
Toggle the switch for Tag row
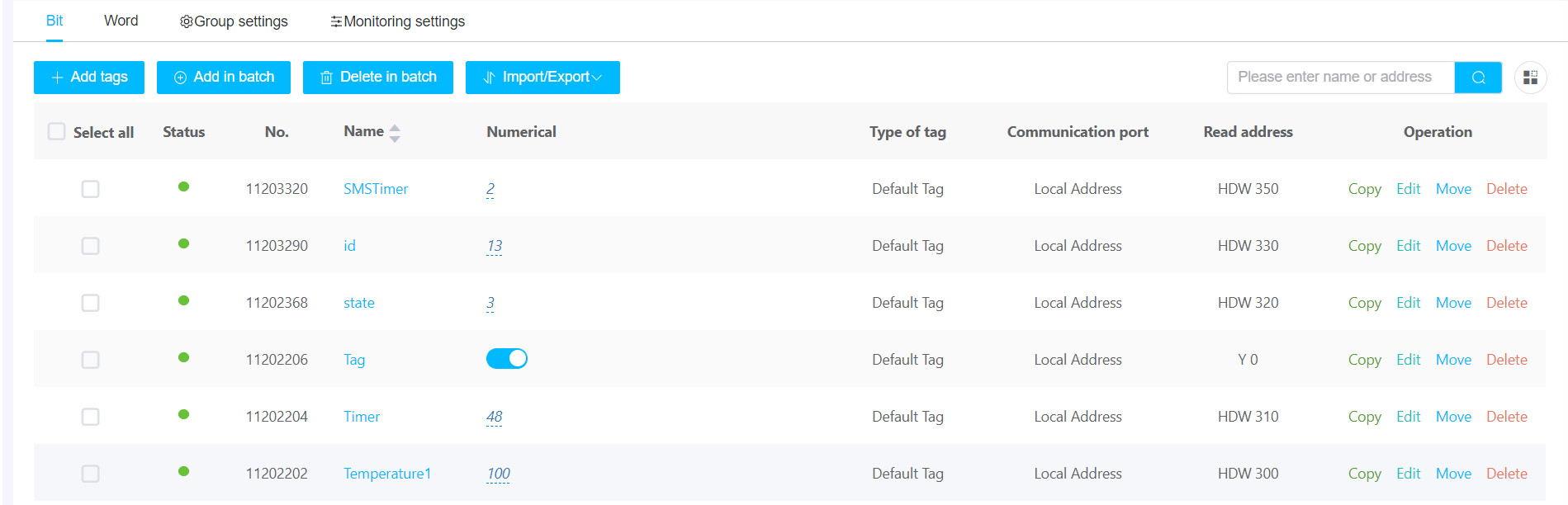(x=506, y=359)
